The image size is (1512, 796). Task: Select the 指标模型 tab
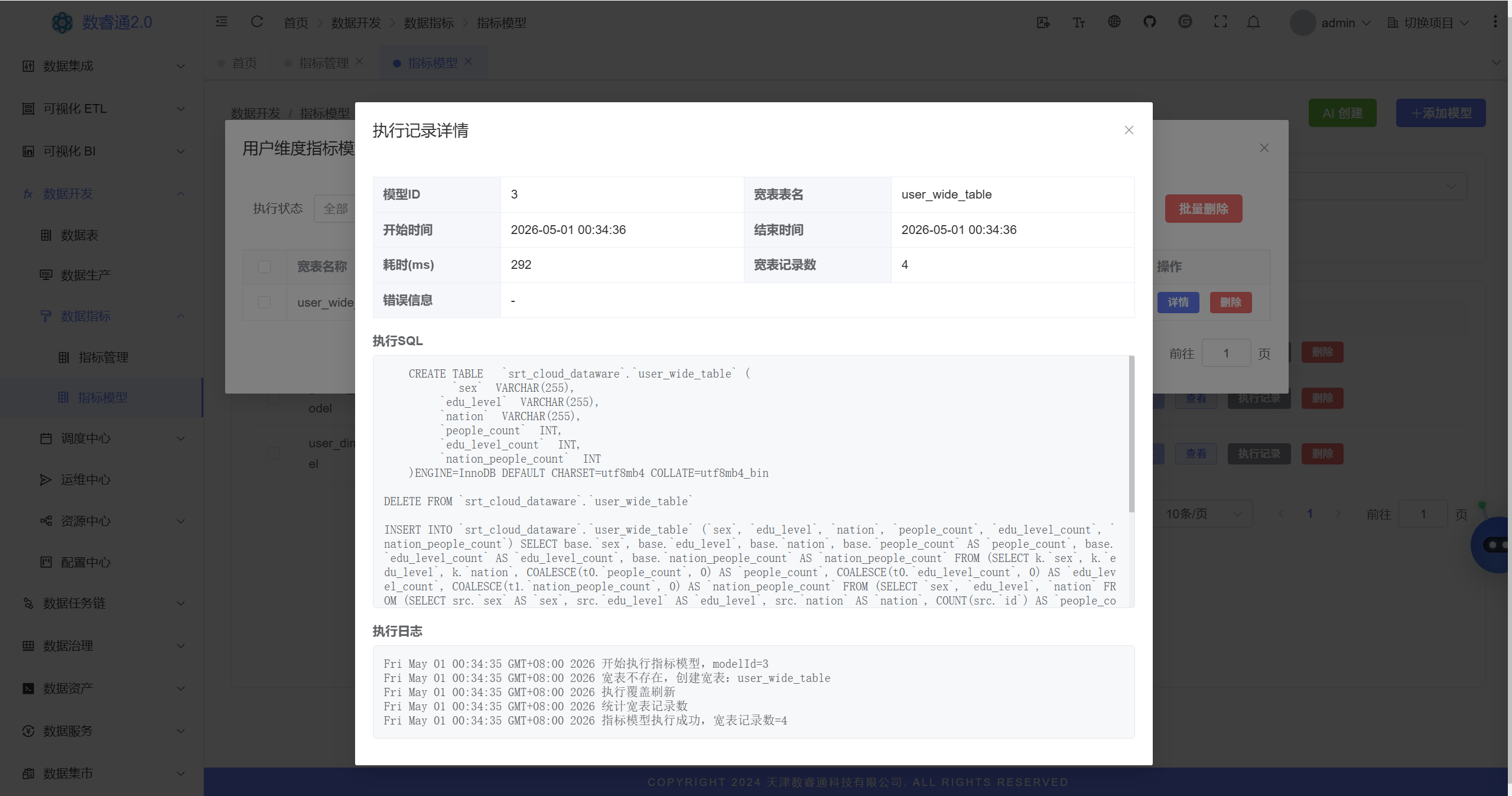pyautogui.click(x=433, y=63)
